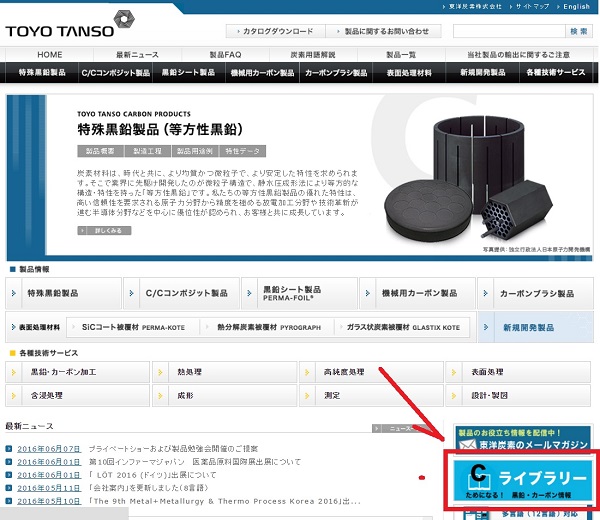
Task: Open news item 「会社案内」を更新しました(8言語)
Action: pos(149,488)
